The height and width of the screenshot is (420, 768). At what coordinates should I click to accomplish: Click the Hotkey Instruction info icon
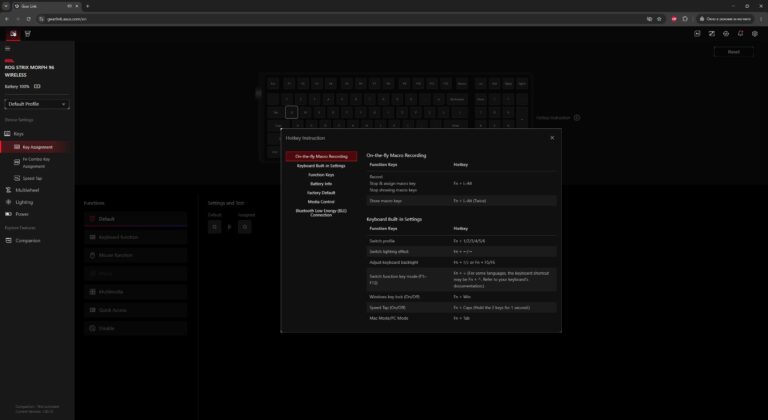[x=577, y=118]
